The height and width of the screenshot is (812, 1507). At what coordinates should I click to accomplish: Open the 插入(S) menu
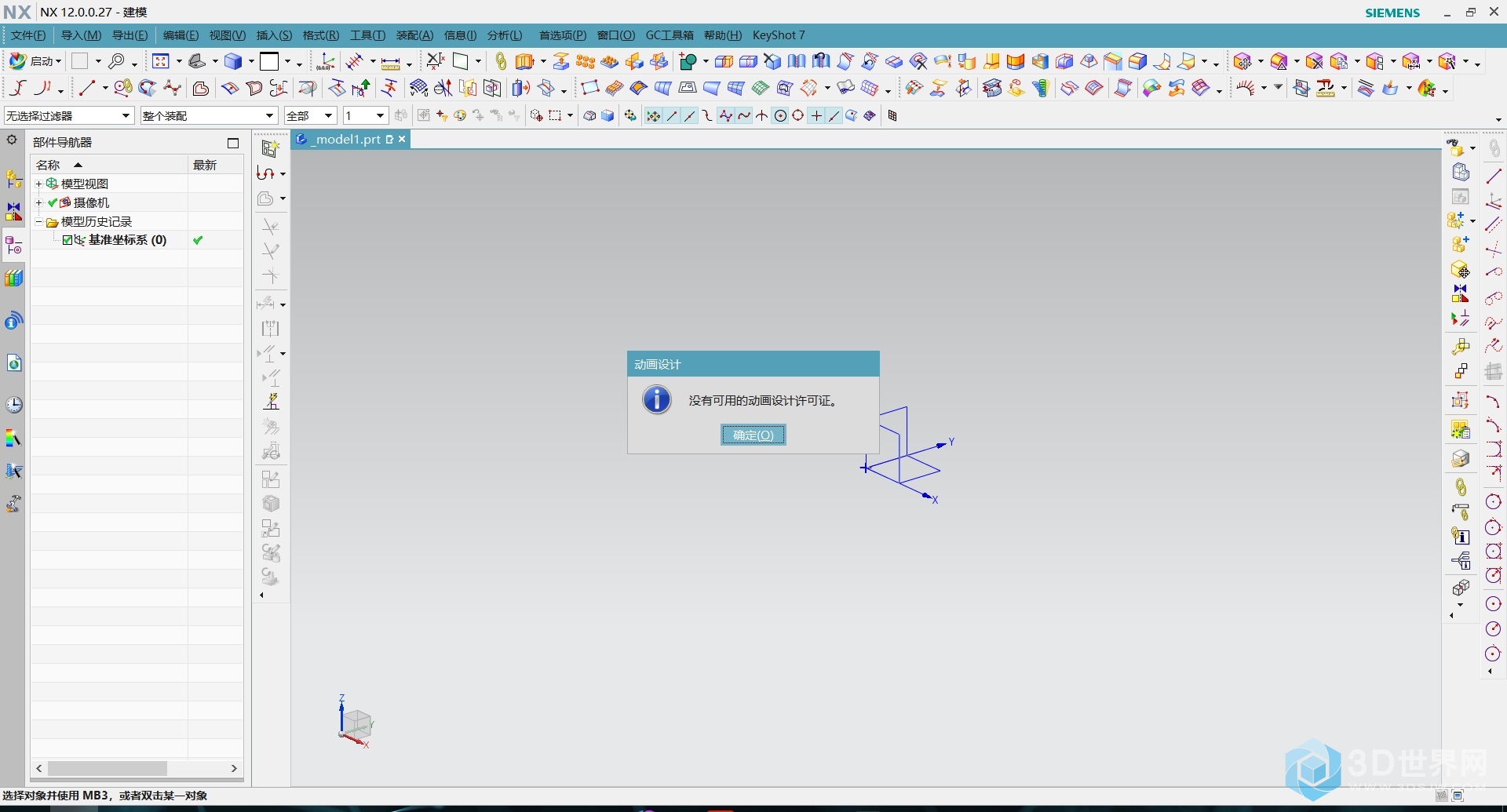tap(274, 35)
